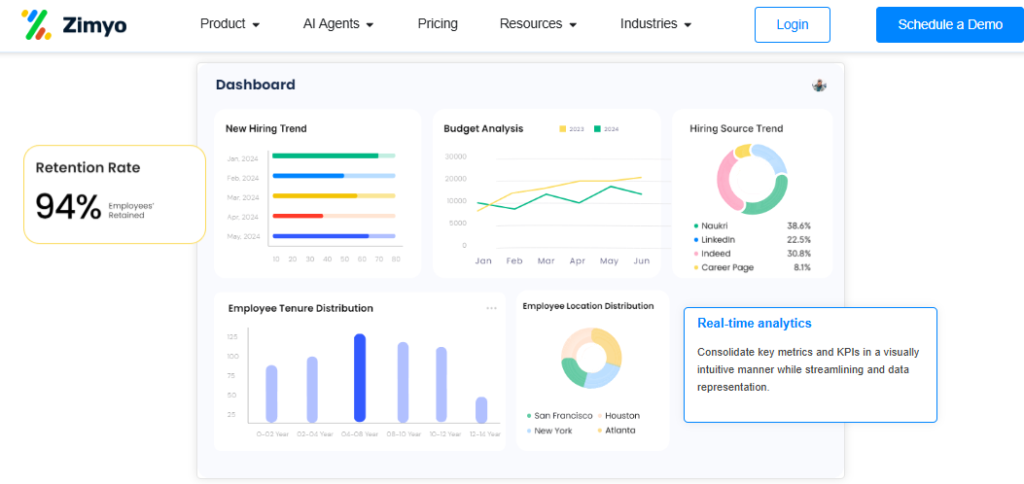Click the 2023 yellow legend swatch

pos(563,129)
